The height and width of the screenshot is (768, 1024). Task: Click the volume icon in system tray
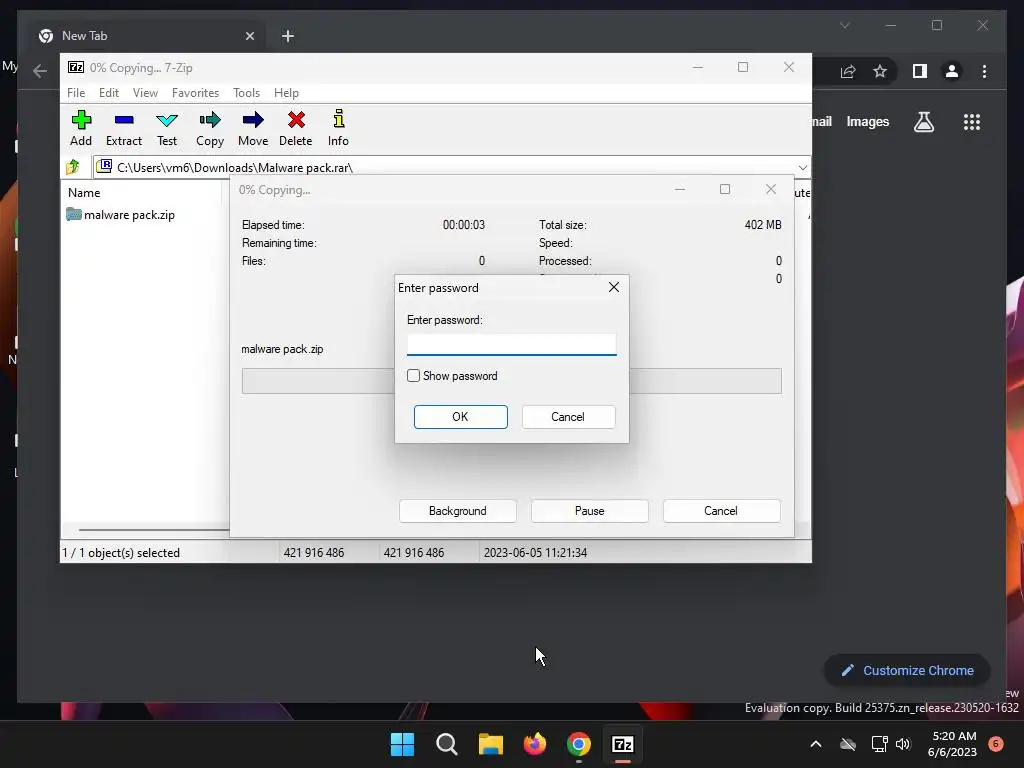coord(903,744)
